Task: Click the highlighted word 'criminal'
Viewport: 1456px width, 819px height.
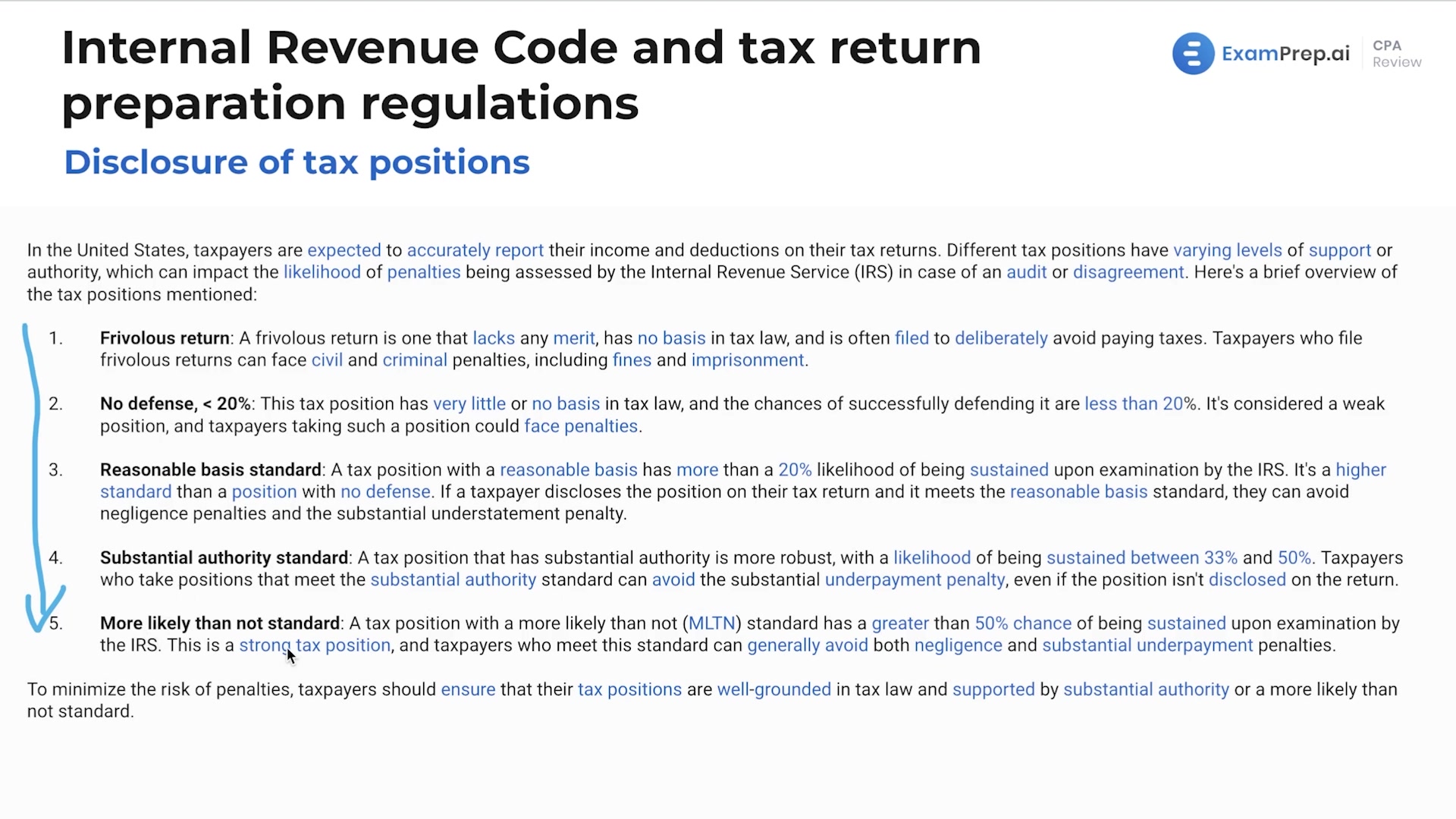Action: (415, 360)
